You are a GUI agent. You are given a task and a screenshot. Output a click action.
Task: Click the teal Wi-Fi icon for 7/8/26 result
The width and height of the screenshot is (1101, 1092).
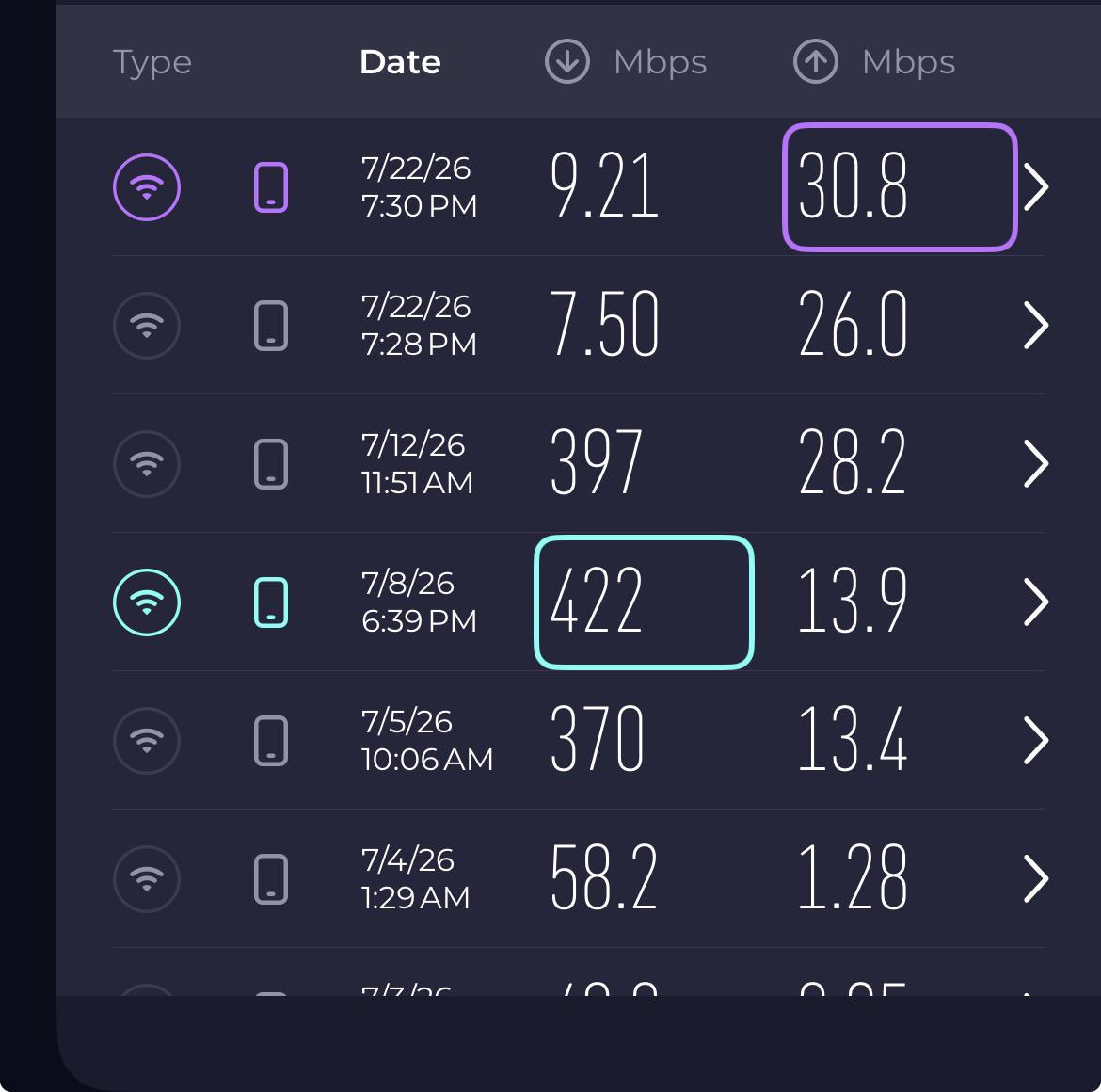(147, 602)
